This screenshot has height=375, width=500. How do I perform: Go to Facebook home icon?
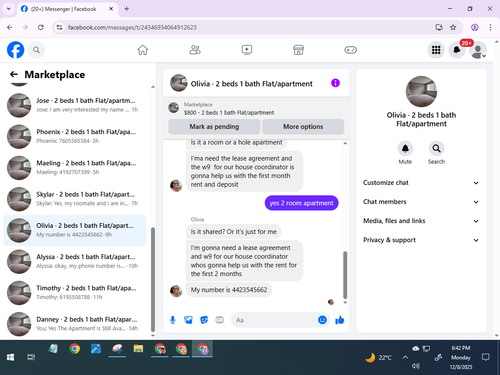coord(143,50)
